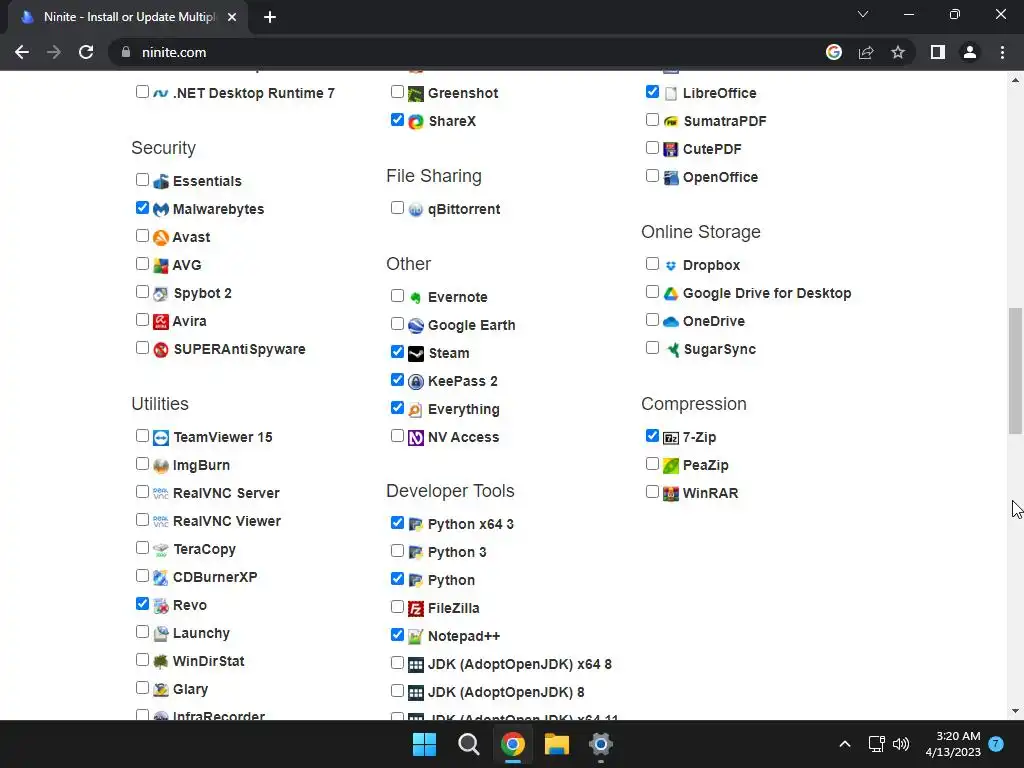Click the ShareX colorful icon

coord(416,121)
